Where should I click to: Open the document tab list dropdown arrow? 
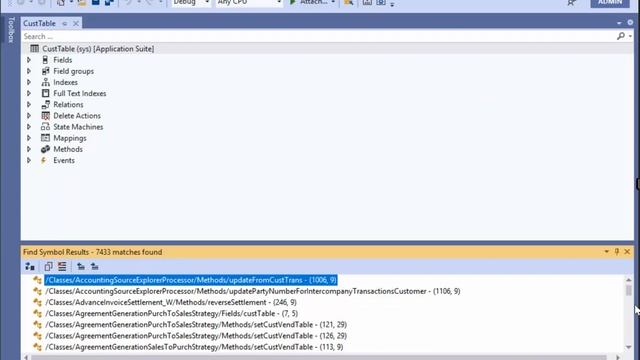(620, 23)
